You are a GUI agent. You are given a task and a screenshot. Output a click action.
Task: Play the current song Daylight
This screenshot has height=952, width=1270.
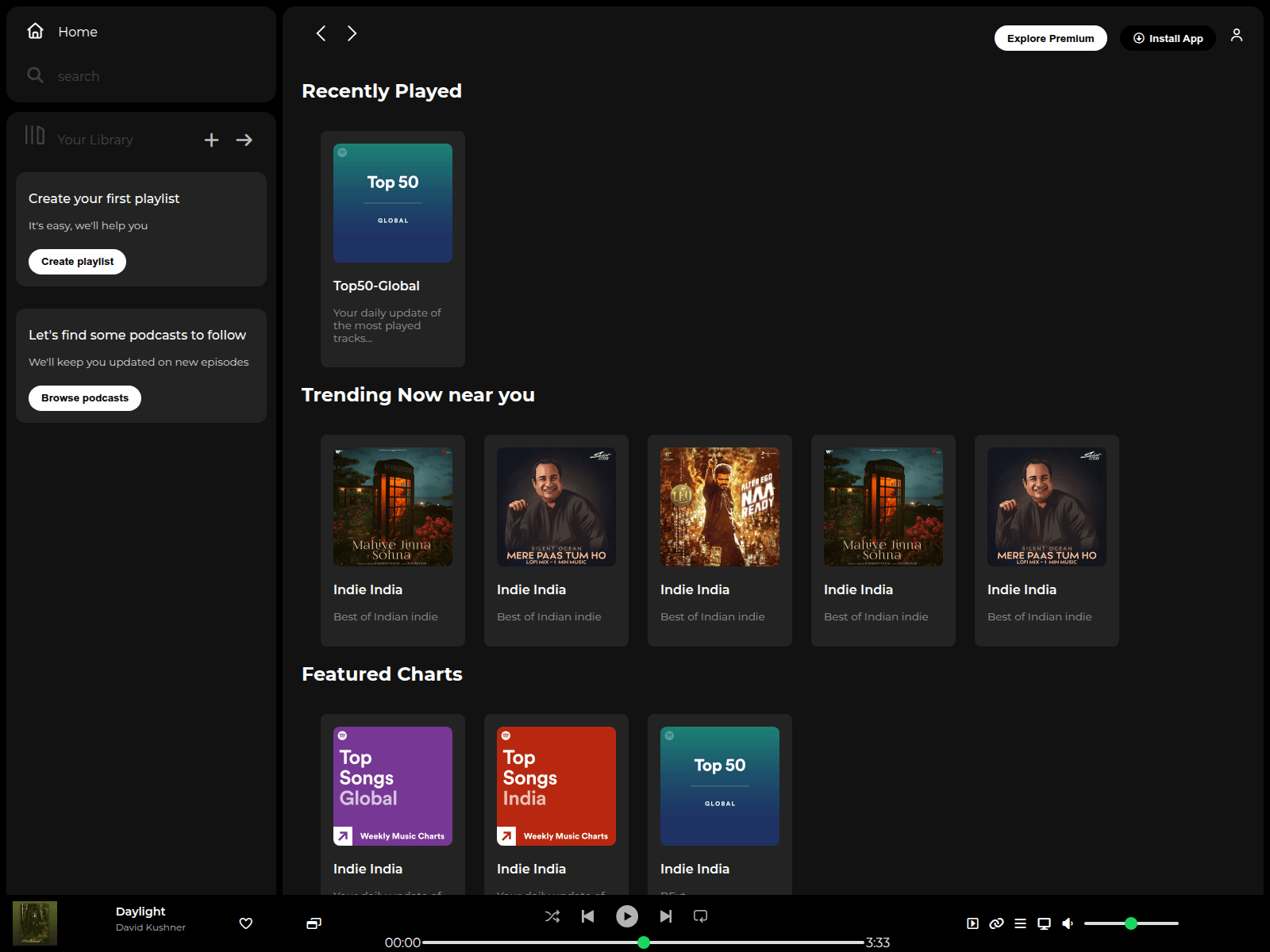pyautogui.click(x=627, y=916)
